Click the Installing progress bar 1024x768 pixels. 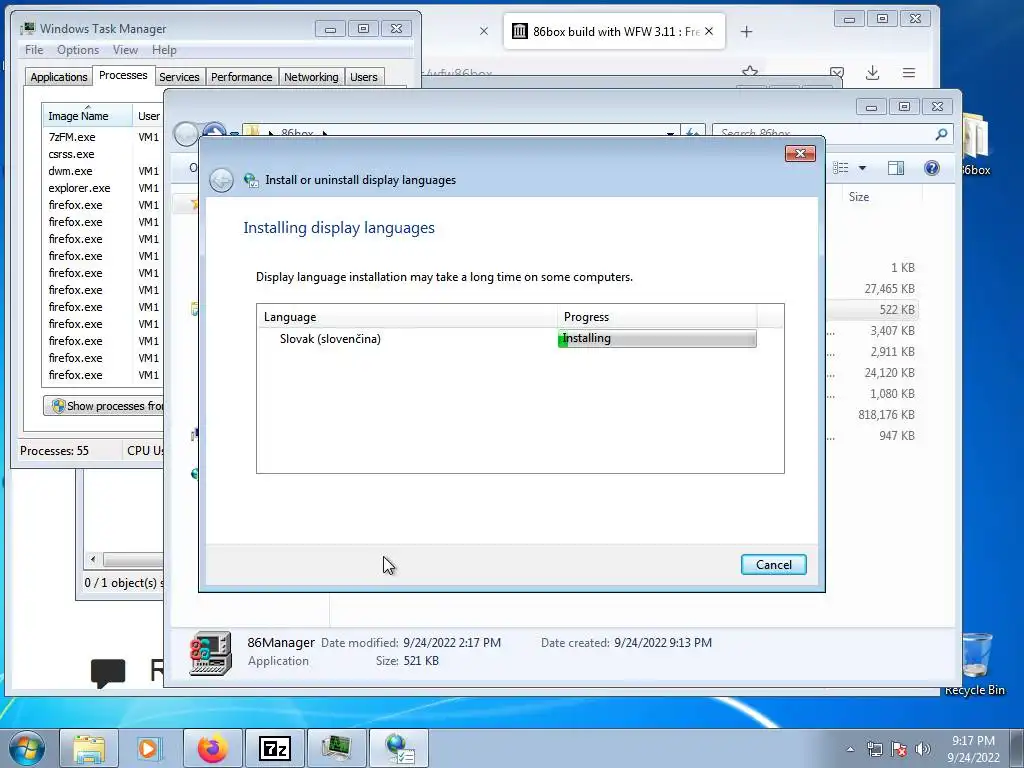657,338
